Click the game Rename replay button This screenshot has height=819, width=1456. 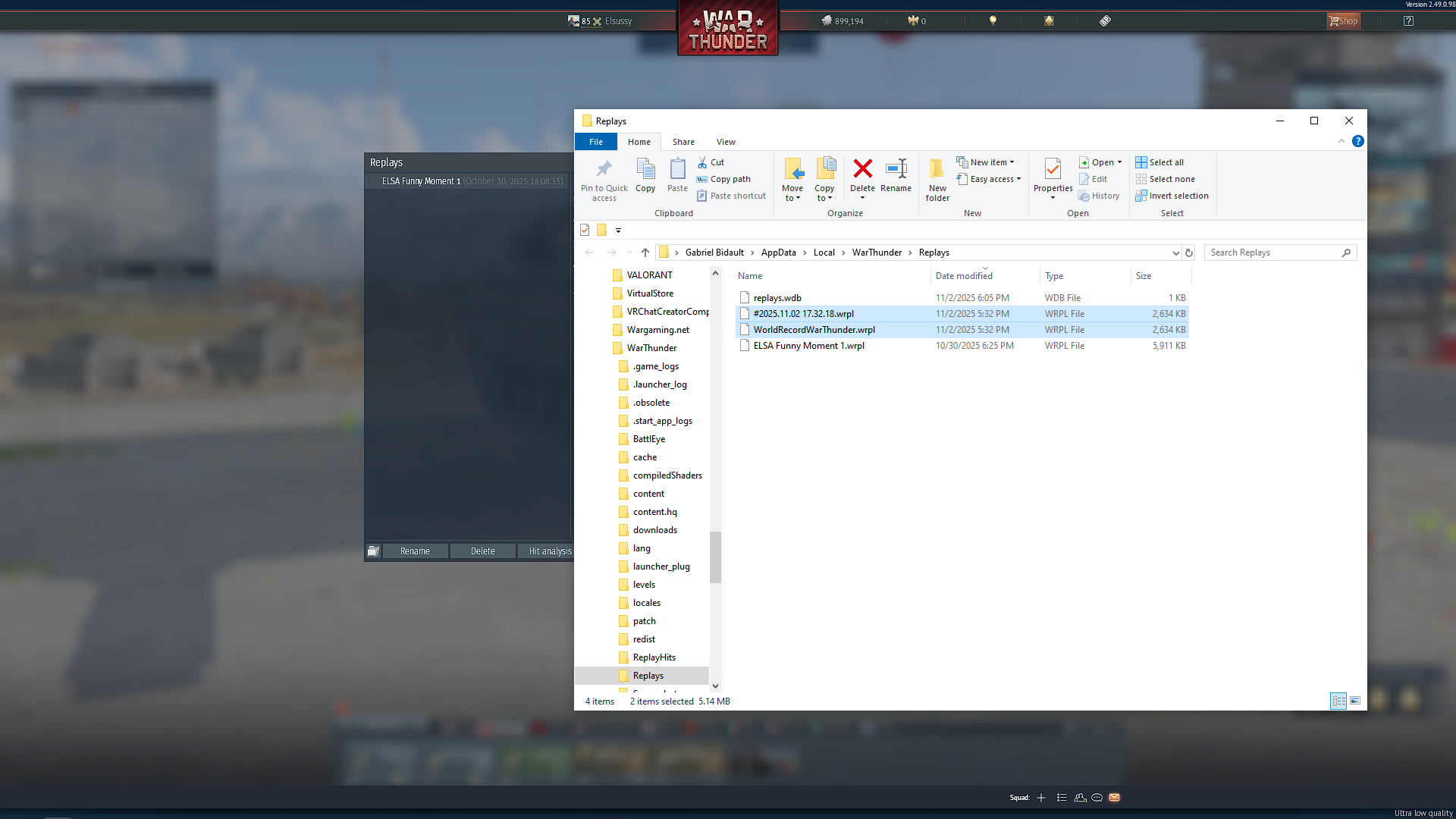tap(415, 551)
